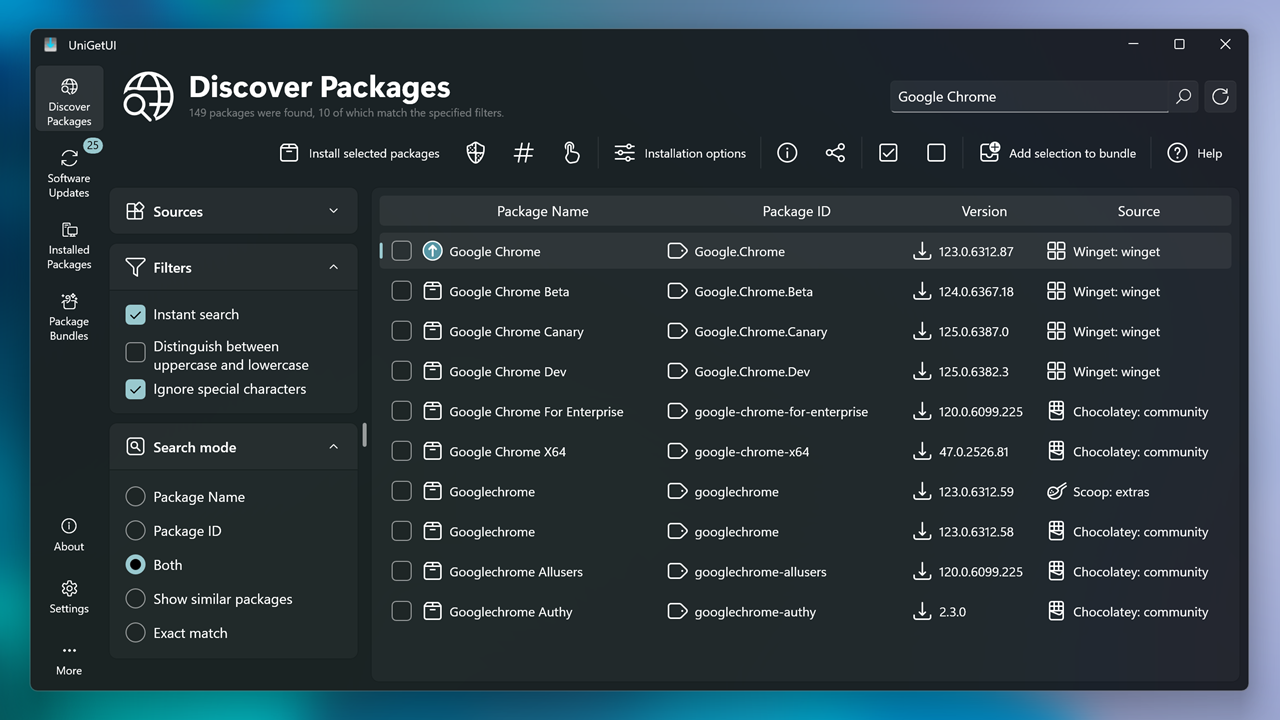Open Help

coord(1196,152)
